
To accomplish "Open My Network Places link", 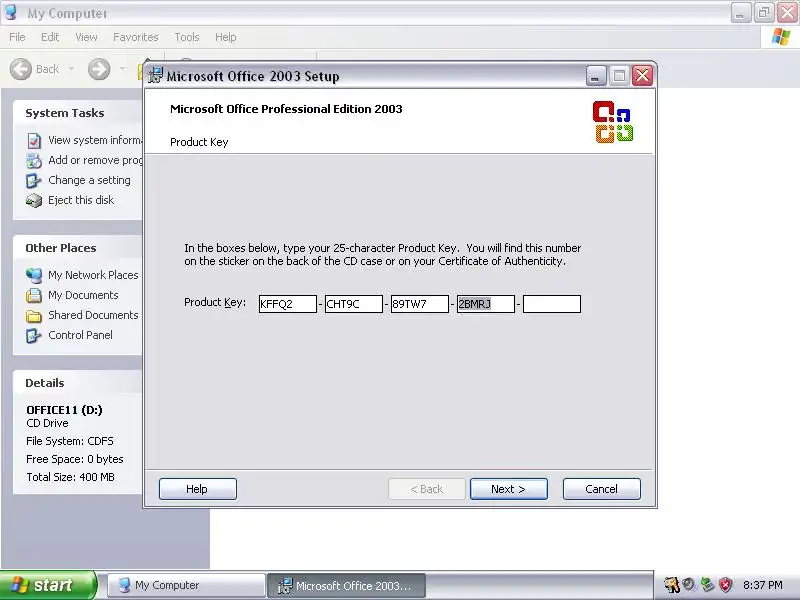I will pyautogui.click(x=93, y=275).
